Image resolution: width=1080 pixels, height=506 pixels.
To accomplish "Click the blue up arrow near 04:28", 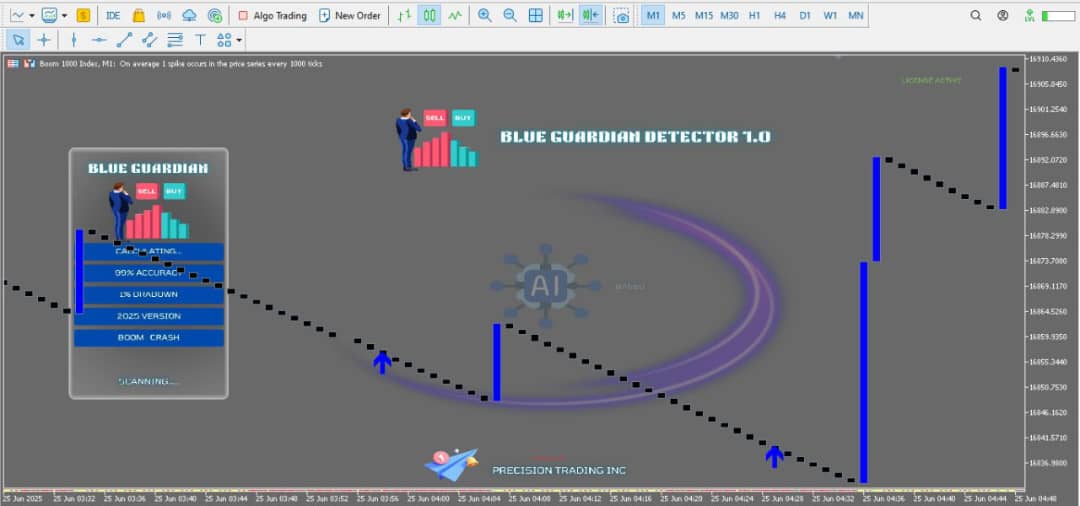I will click(775, 456).
